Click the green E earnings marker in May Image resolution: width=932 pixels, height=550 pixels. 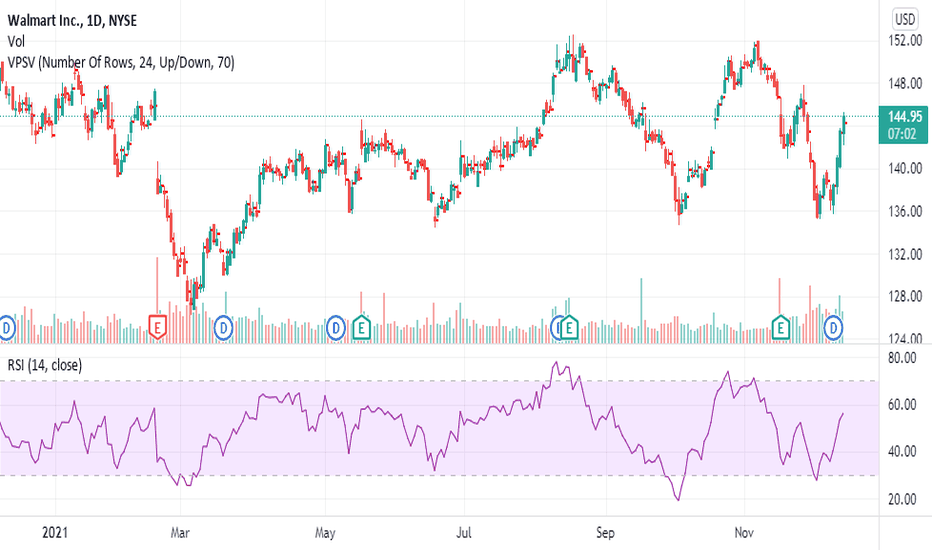pos(361,327)
